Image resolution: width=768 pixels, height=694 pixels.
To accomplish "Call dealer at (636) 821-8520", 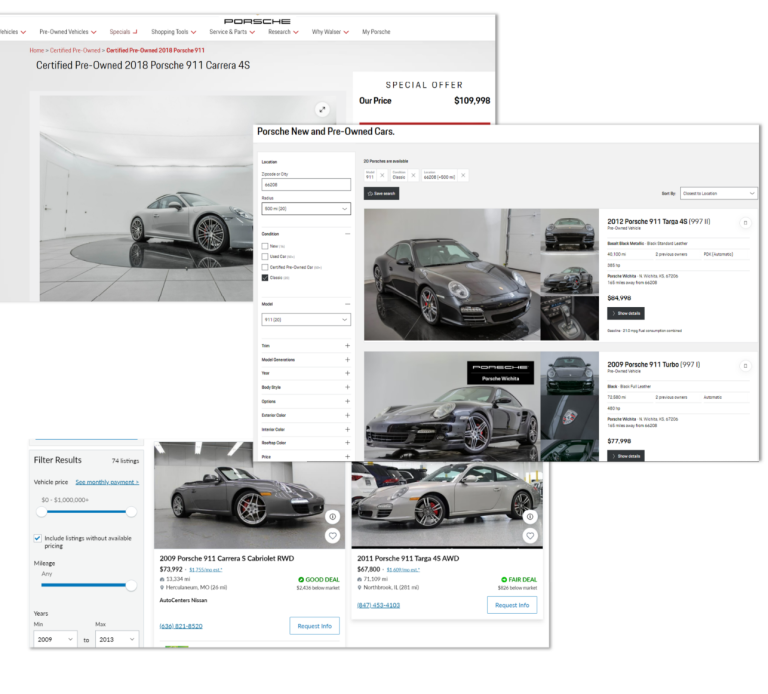I will click(x=181, y=626).
